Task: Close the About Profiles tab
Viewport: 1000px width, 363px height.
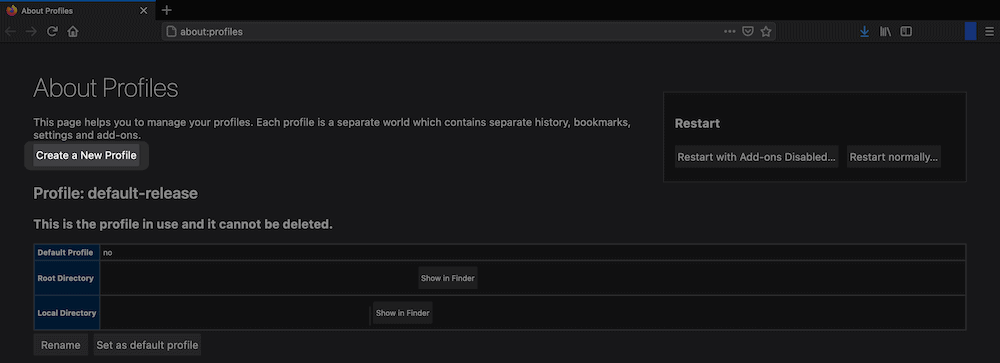Action: tap(143, 11)
